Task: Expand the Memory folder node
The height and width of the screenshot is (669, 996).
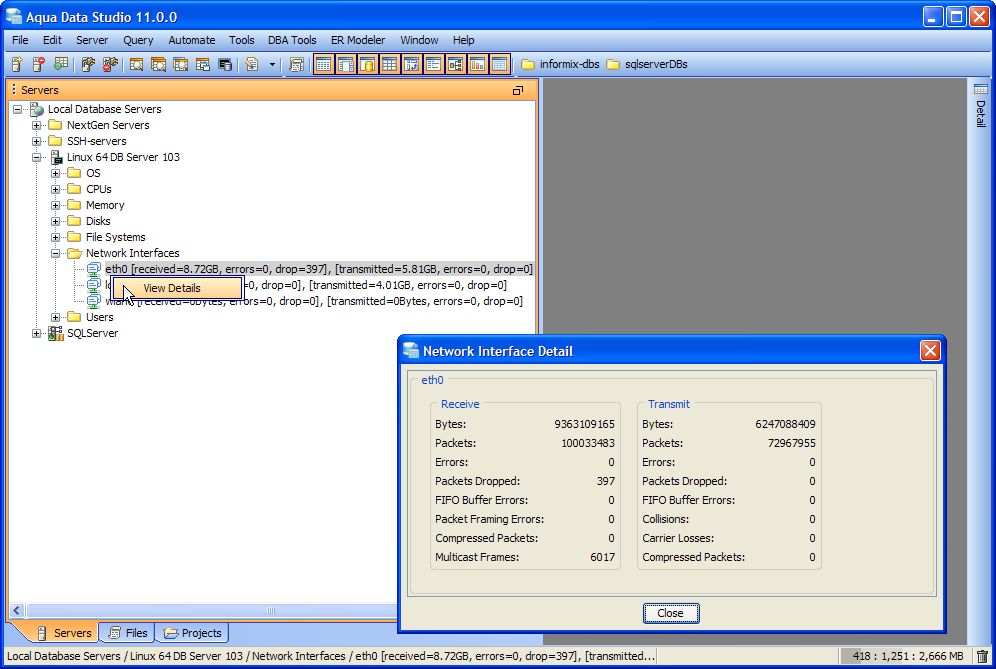Action: point(56,205)
